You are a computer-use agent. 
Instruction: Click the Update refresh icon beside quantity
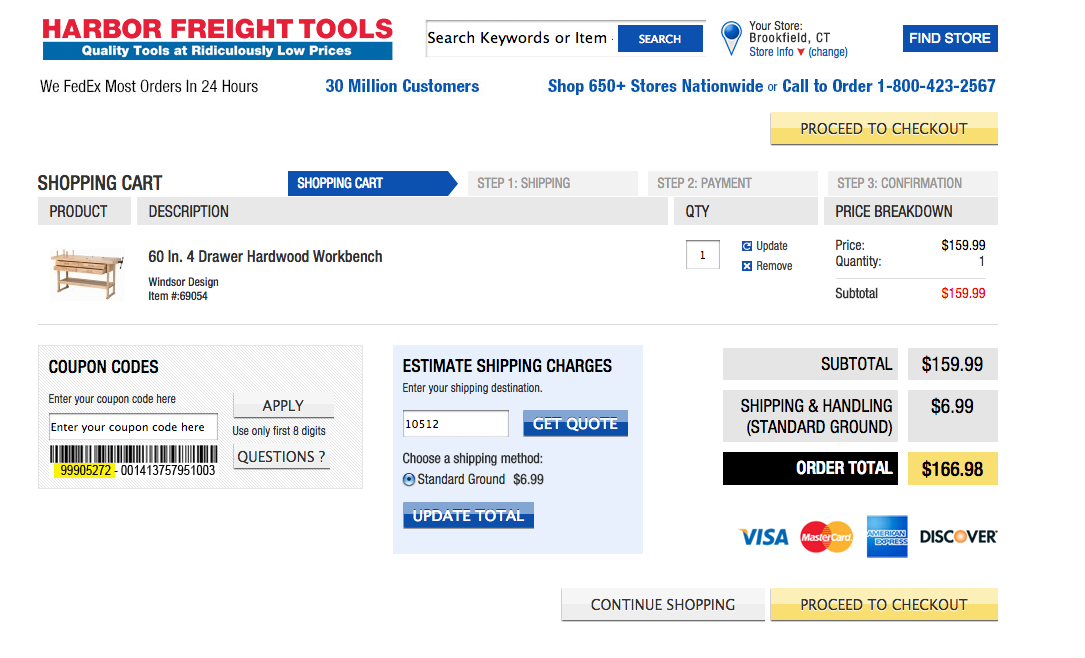click(x=747, y=246)
